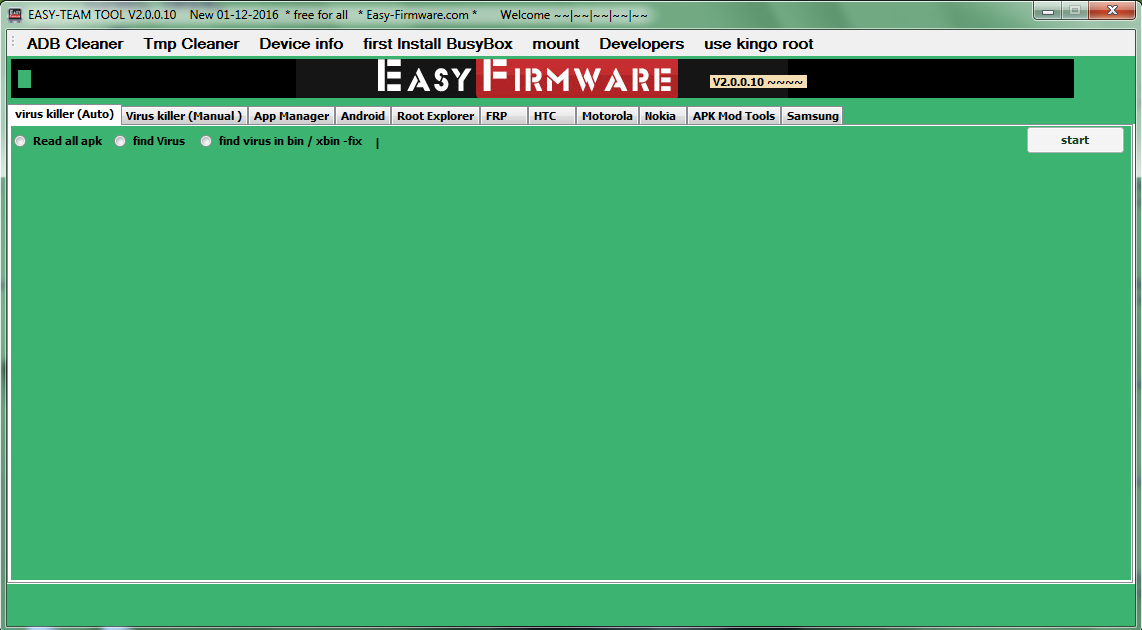Select find virus in bin / xbin -fix

point(282,141)
